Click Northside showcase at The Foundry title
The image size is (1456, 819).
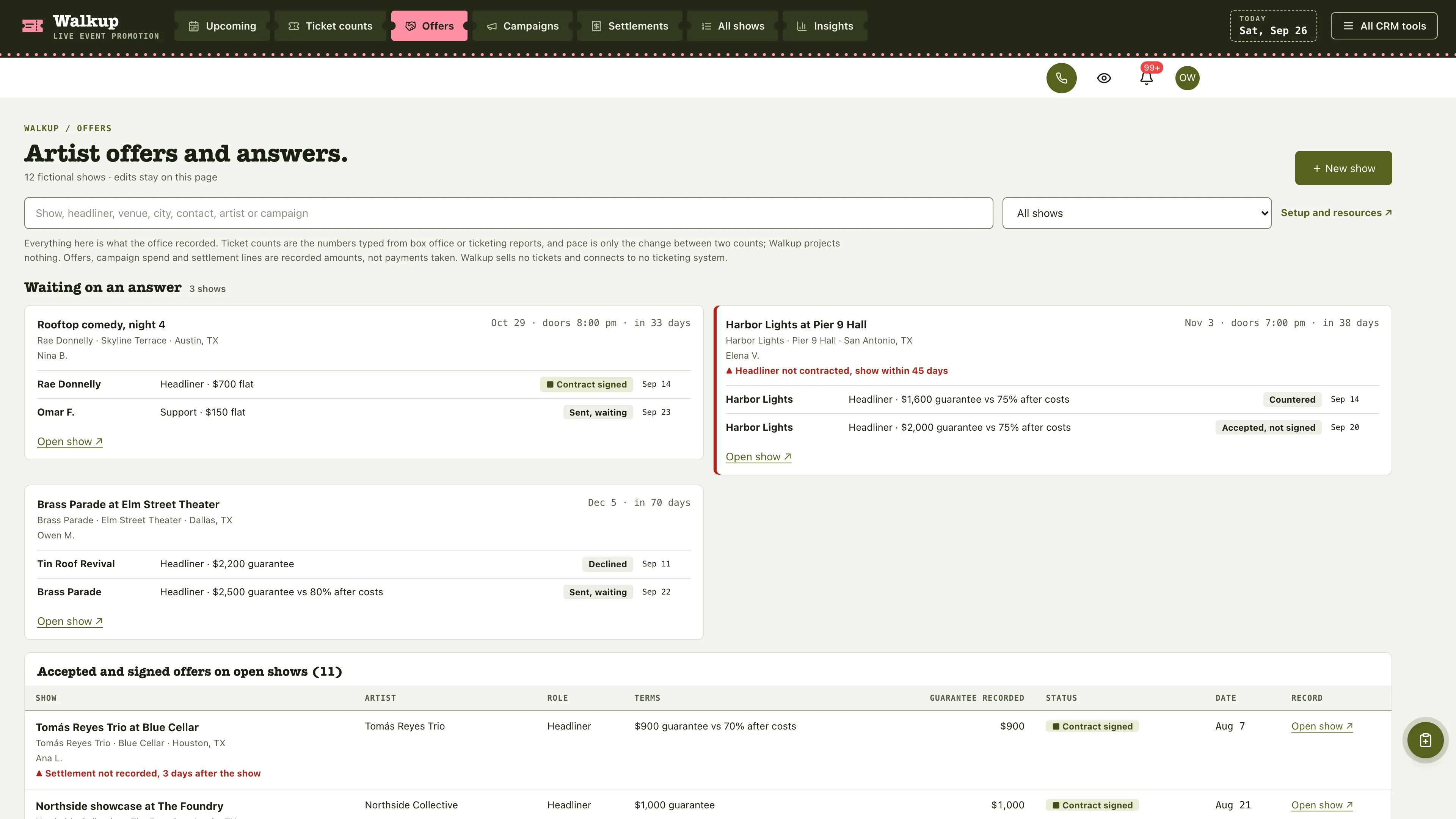tap(129, 806)
